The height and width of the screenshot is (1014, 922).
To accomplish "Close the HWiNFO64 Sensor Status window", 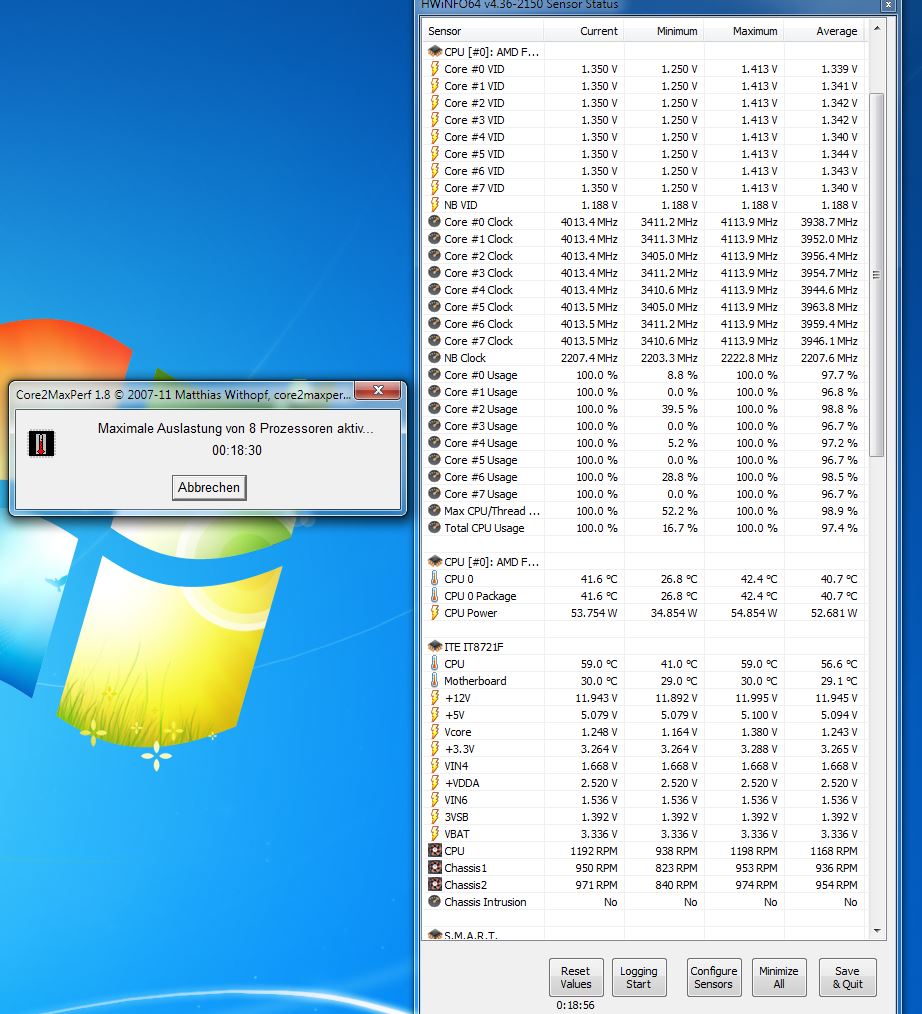I will [x=888, y=5].
